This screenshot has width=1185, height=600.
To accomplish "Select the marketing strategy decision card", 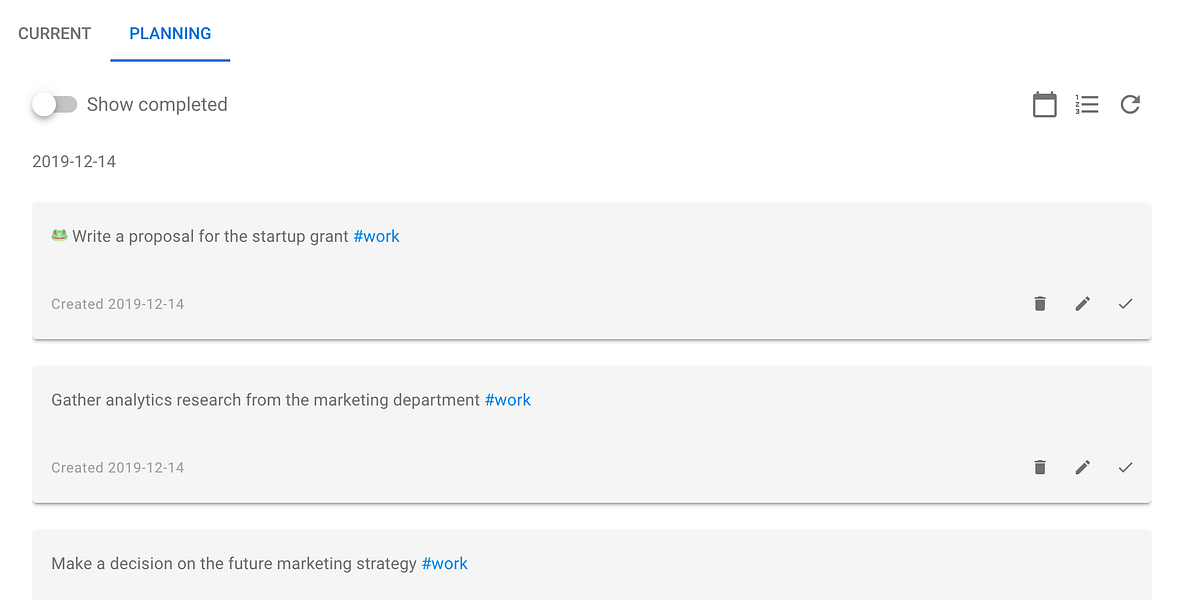I will point(592,565).
